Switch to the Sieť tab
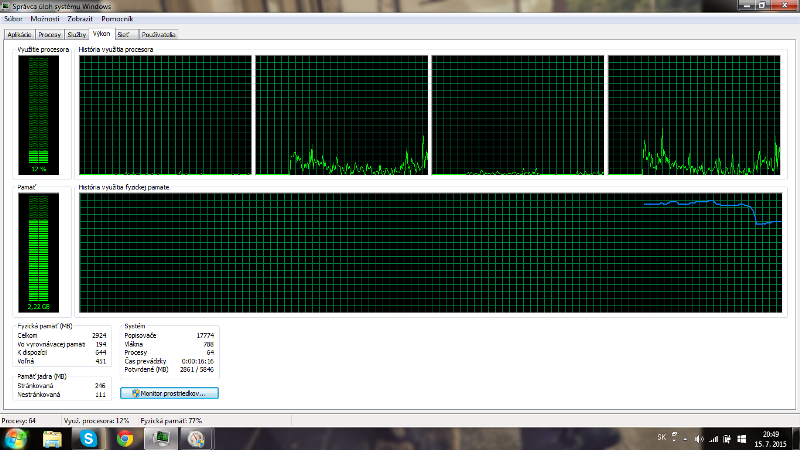 coord(123,33)
